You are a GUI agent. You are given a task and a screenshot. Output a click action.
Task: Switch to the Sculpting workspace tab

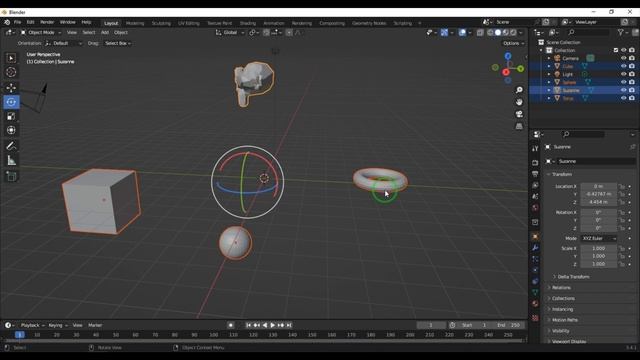pos(161,23)
